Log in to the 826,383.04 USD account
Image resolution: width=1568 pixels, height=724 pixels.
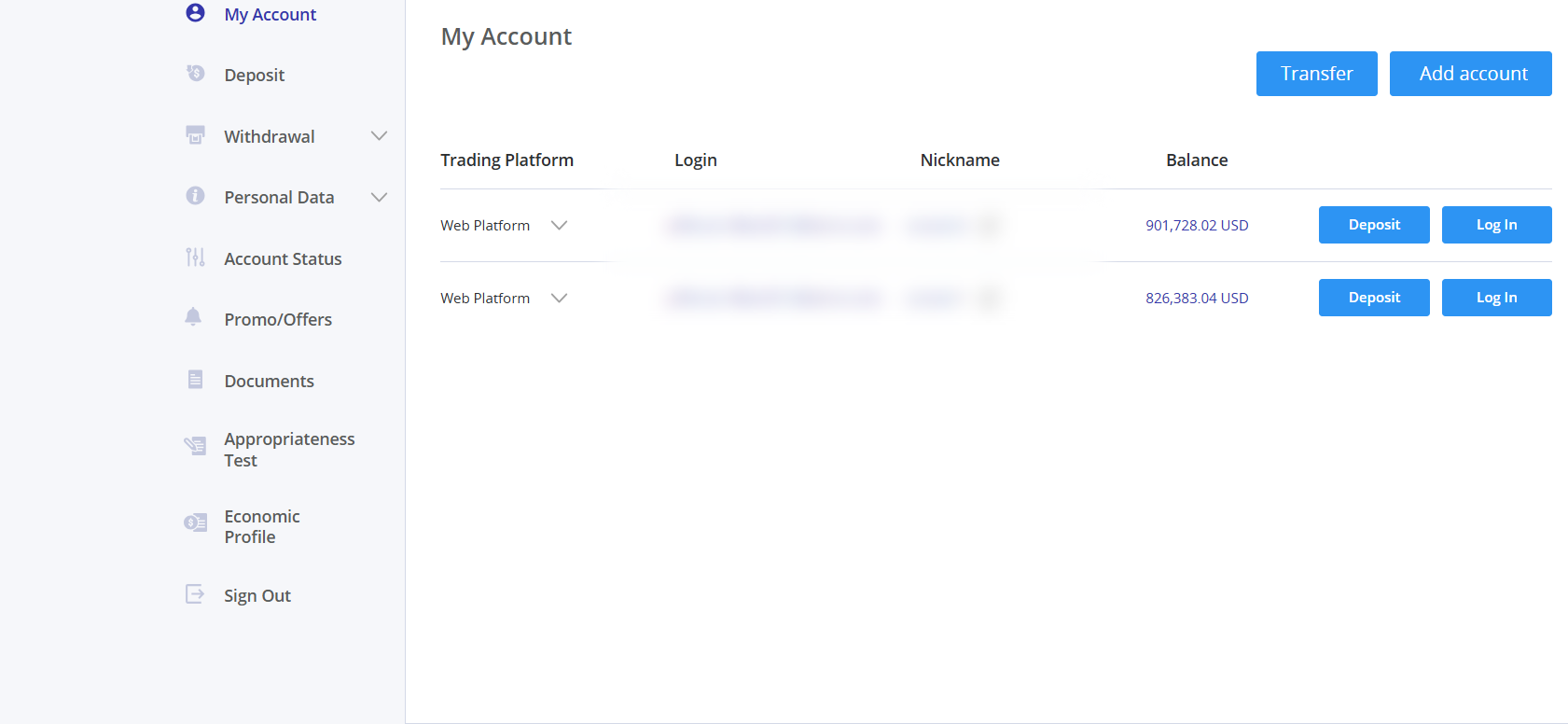[1496, 298]
